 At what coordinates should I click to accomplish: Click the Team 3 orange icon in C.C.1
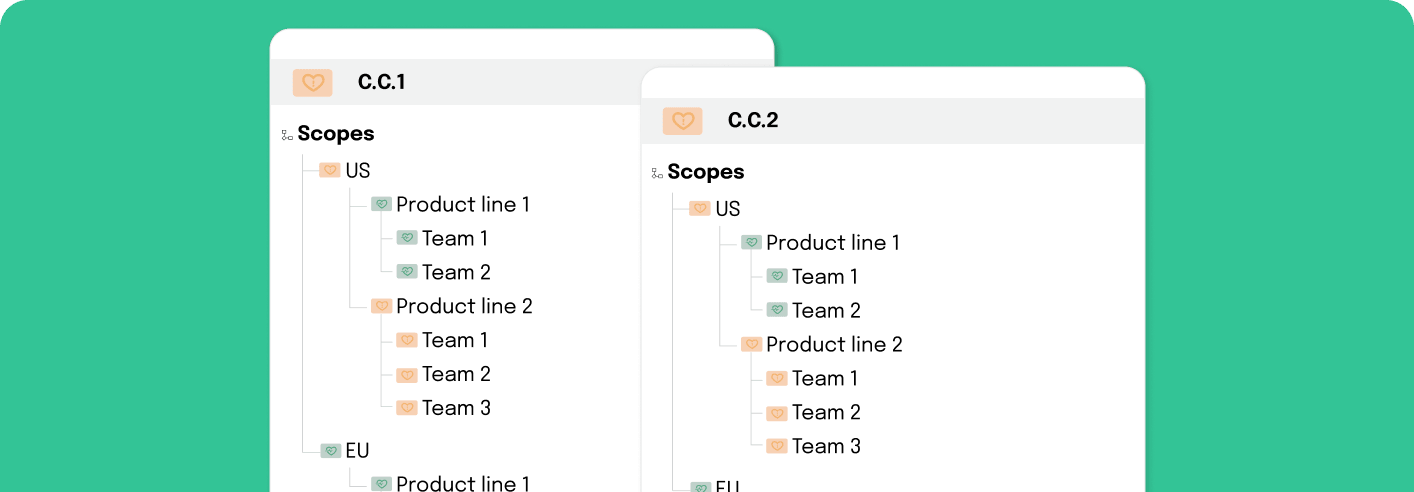click(x=407, y=408)
